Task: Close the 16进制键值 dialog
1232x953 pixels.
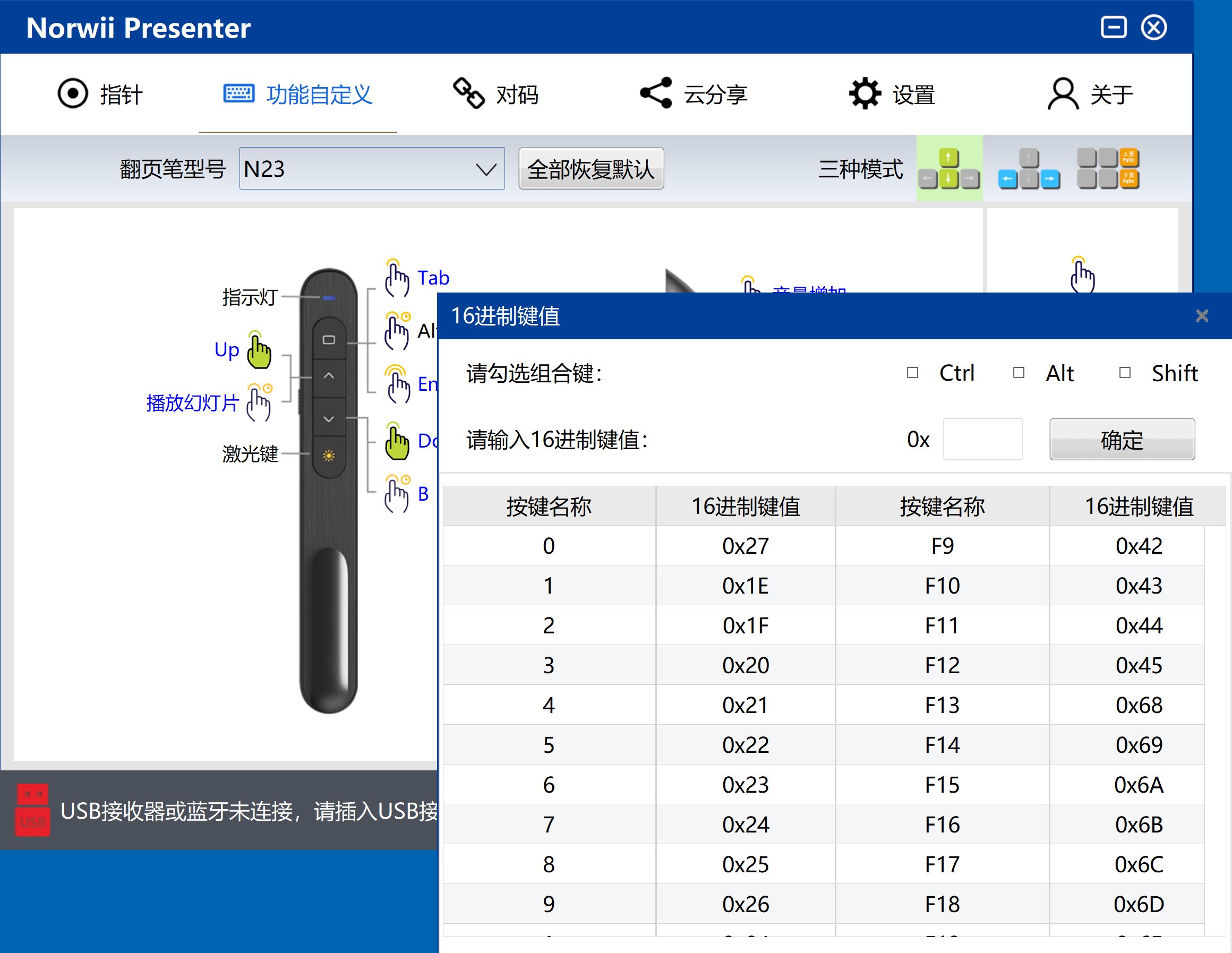Action: tap(1202, 315)
